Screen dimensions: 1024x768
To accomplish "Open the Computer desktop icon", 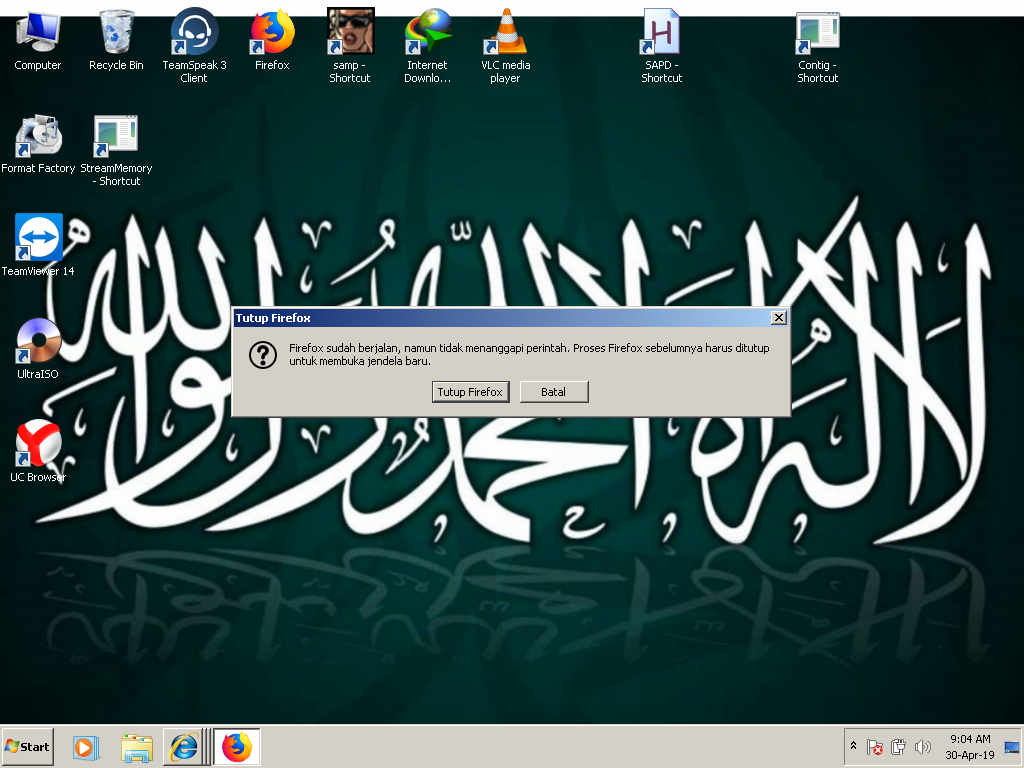I will click(x=38, y=39).
